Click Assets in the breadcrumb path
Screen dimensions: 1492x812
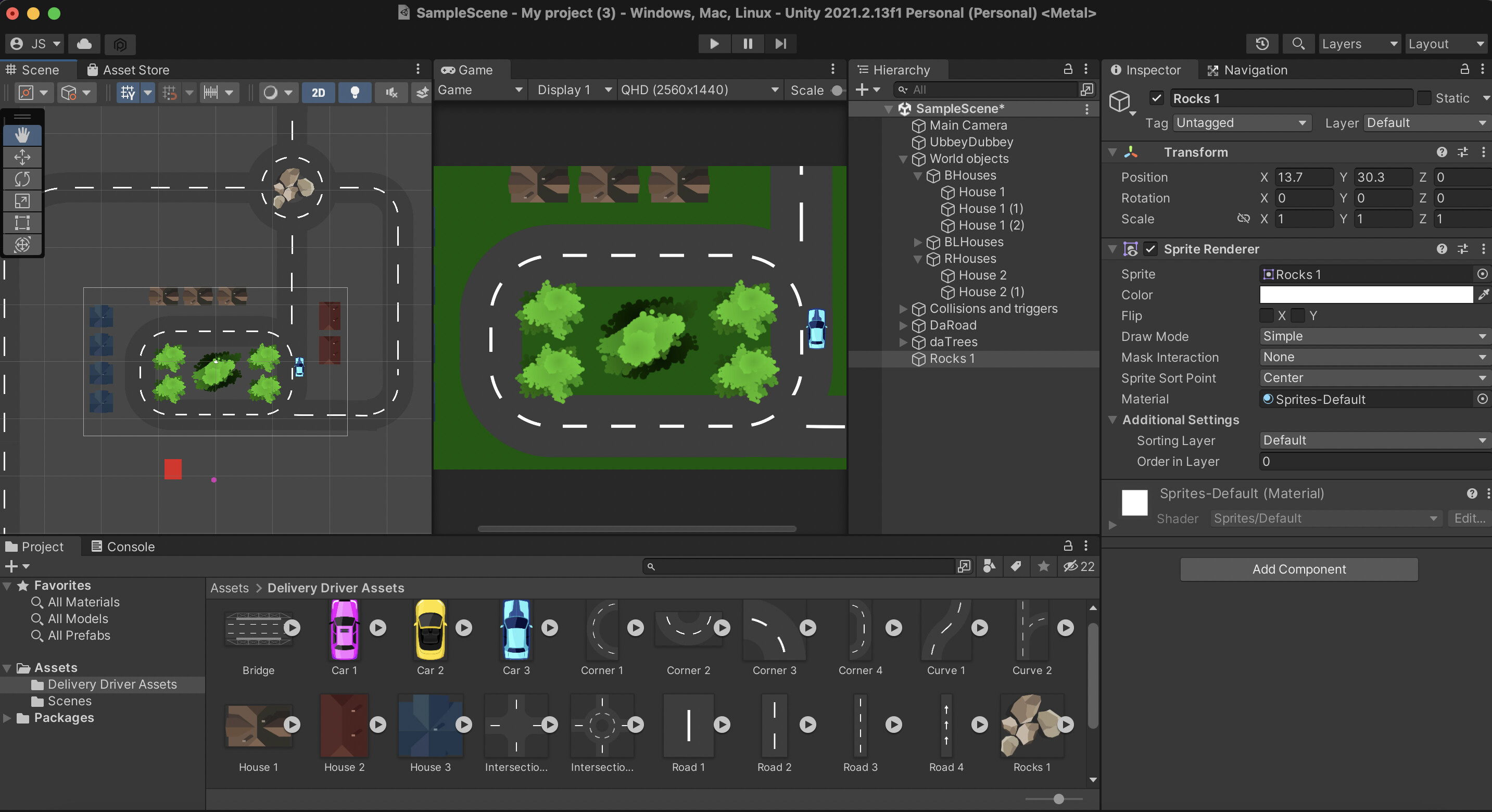tap(230, 588)
